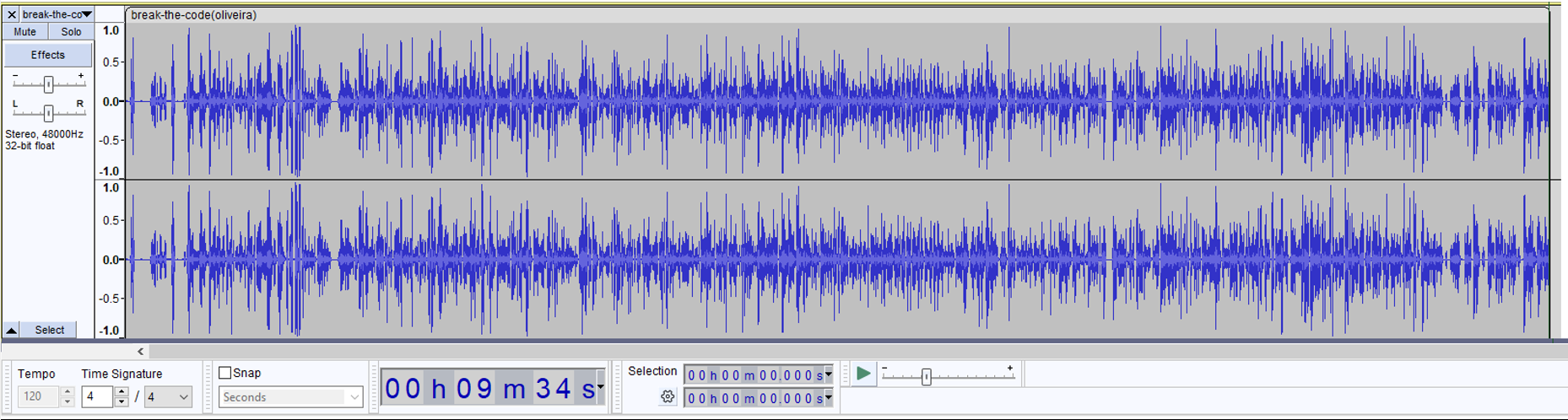Image resolution: width=1568 pixels, height=420 pixels.
Task: Open the Time Signature denominator dropdown
Action: pos(169,396)
